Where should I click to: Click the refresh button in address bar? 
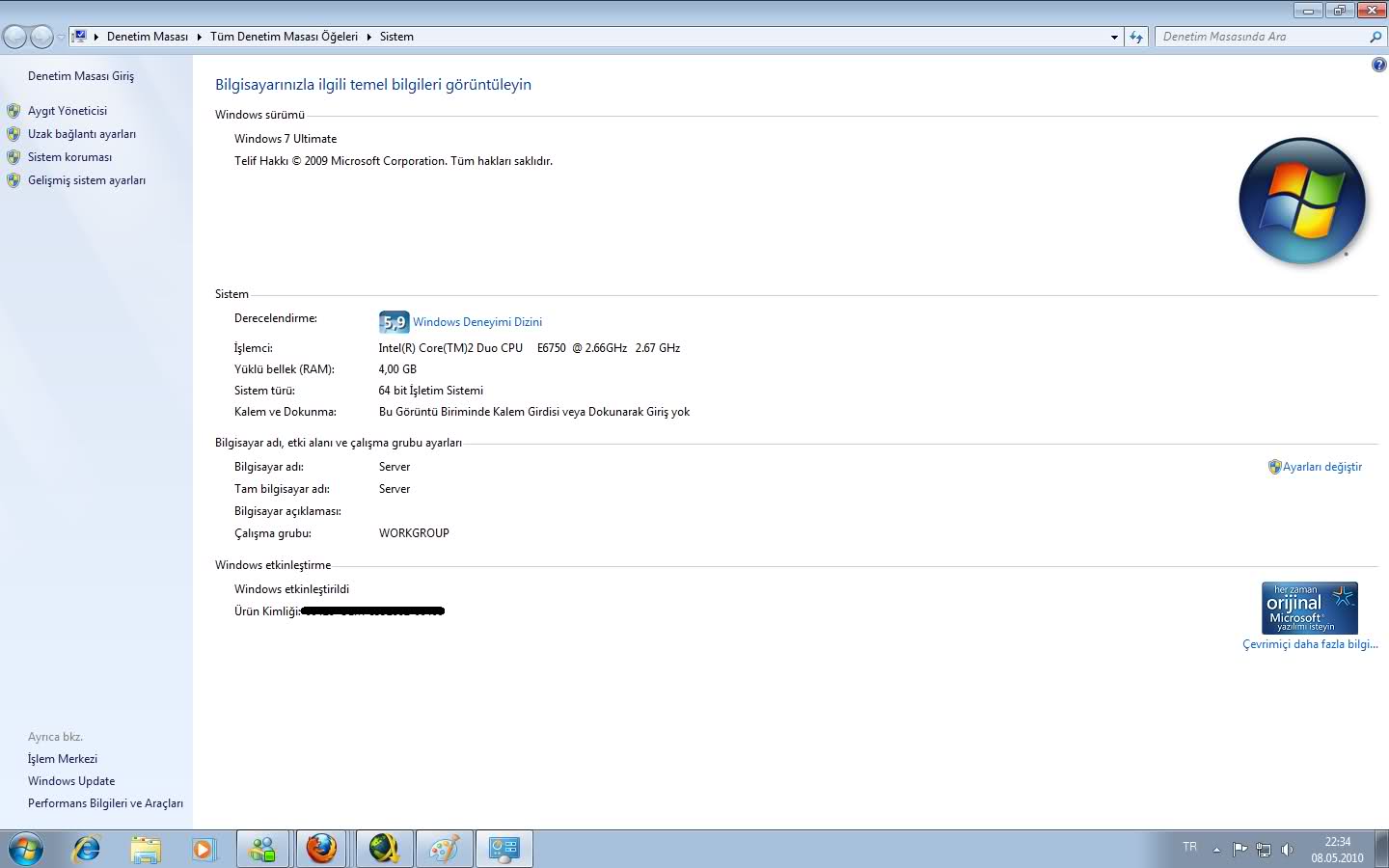[1136, 37]
